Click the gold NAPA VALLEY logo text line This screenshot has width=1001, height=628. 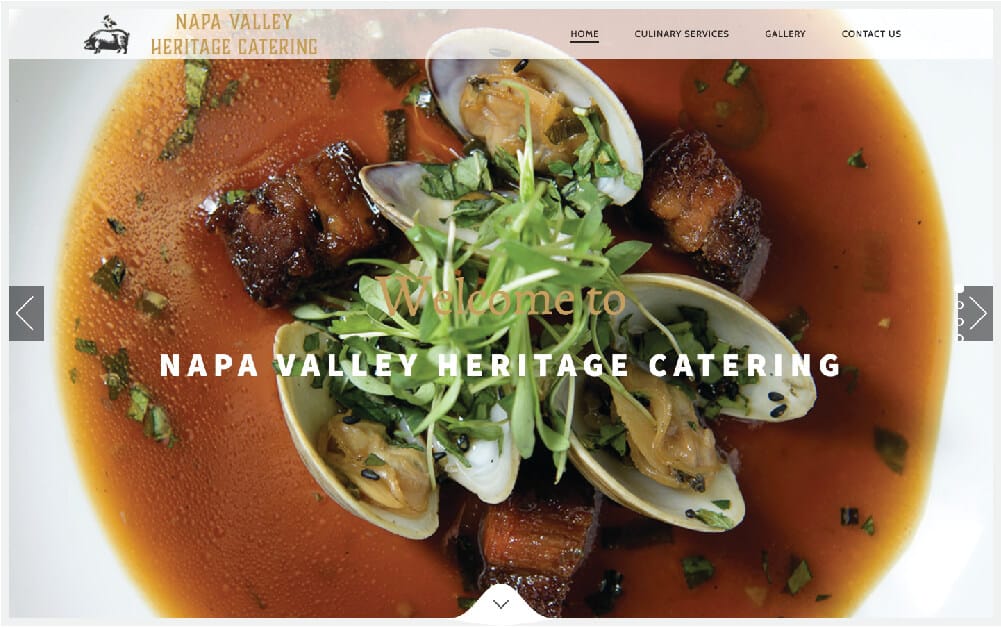pyautogui.click(x=234, y=22)
